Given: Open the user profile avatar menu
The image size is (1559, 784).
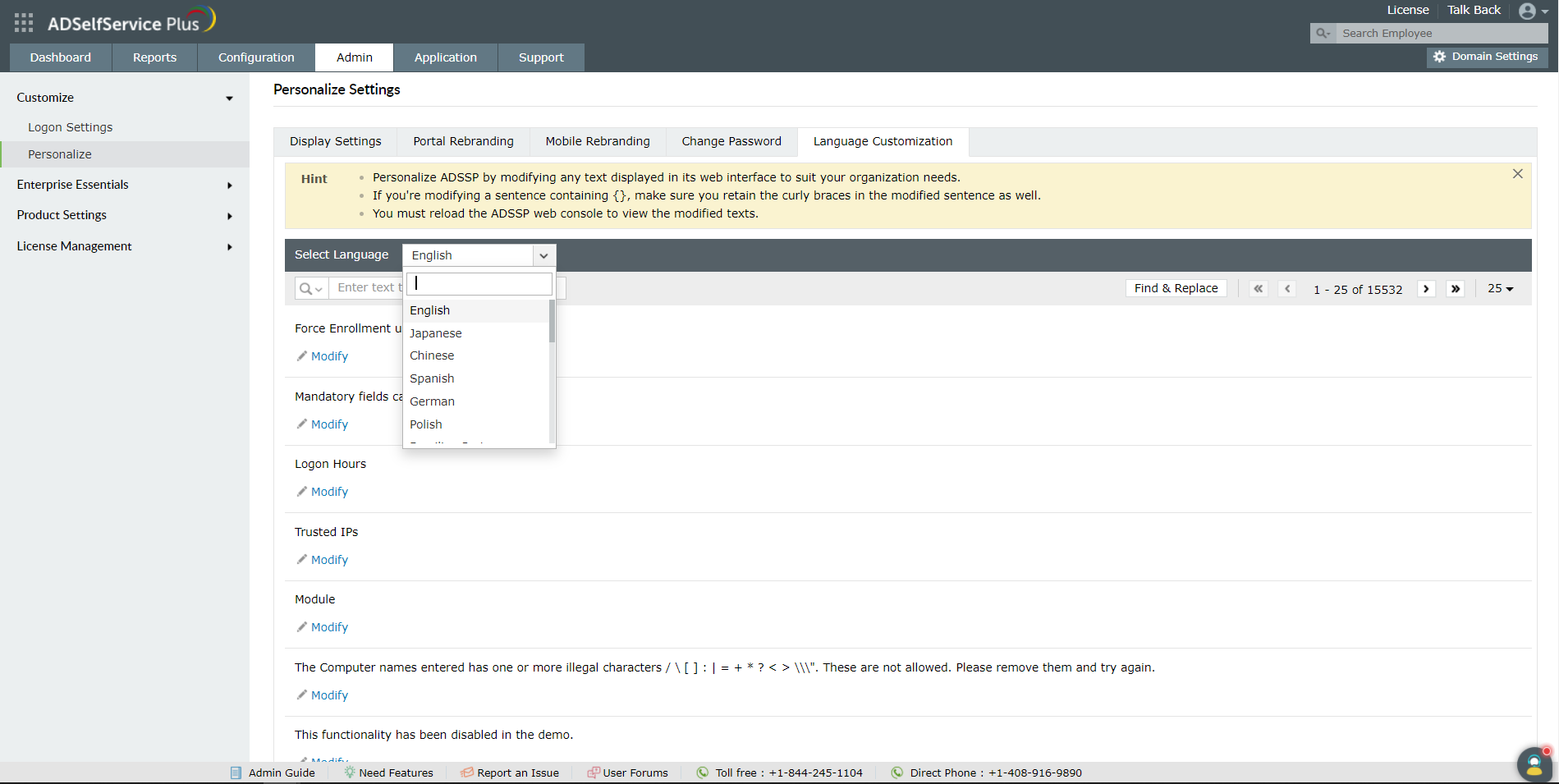Looking at the screenshot, I should click(x=1533, y=11).
